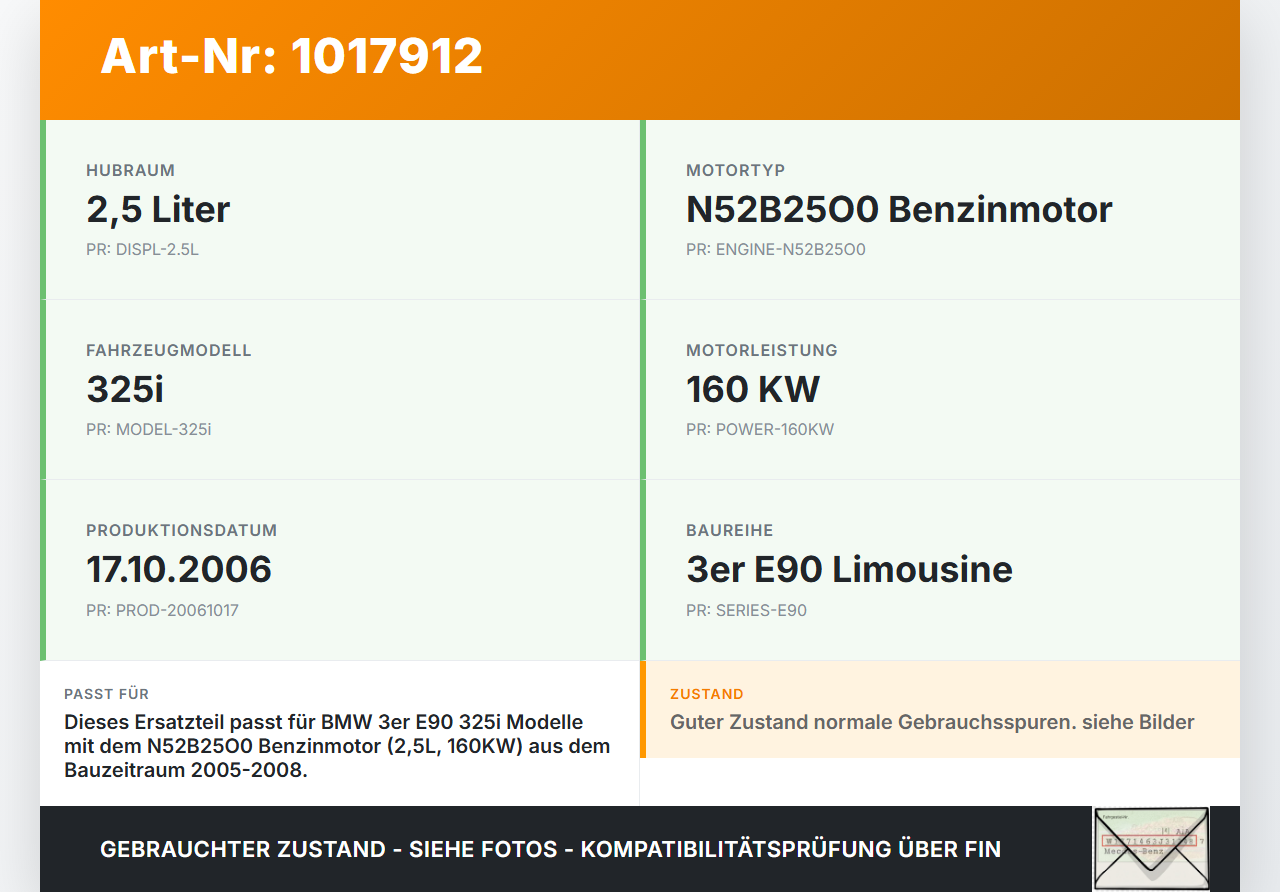Viewport: 1280px width, 892px height.
Task: Click the PR: SERIES-E90 code
Action: click(x=746, y=610)
